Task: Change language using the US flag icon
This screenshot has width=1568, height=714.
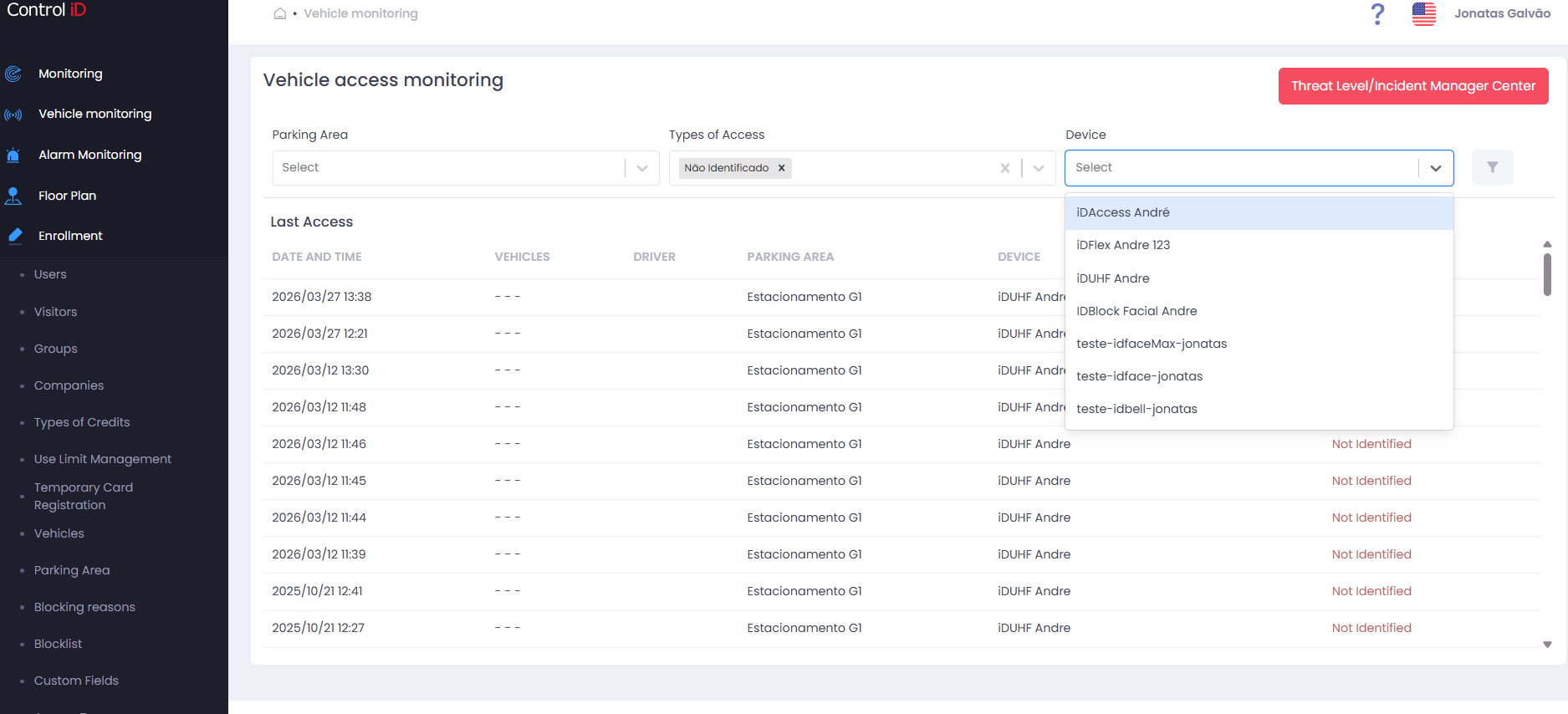Action: coord(1424,14)
